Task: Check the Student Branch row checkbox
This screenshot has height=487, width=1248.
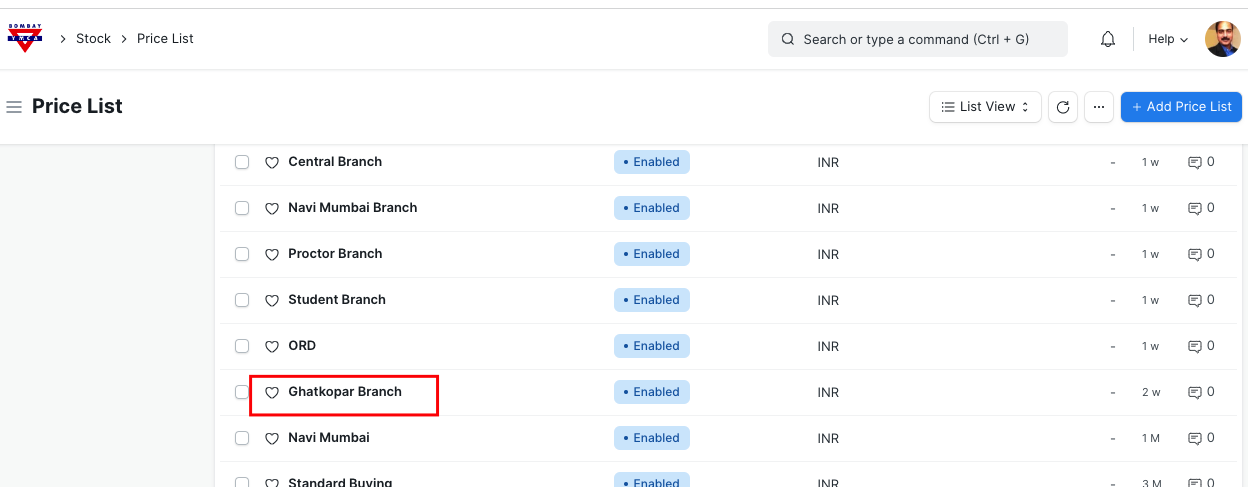Action: (x=242, y=300)
